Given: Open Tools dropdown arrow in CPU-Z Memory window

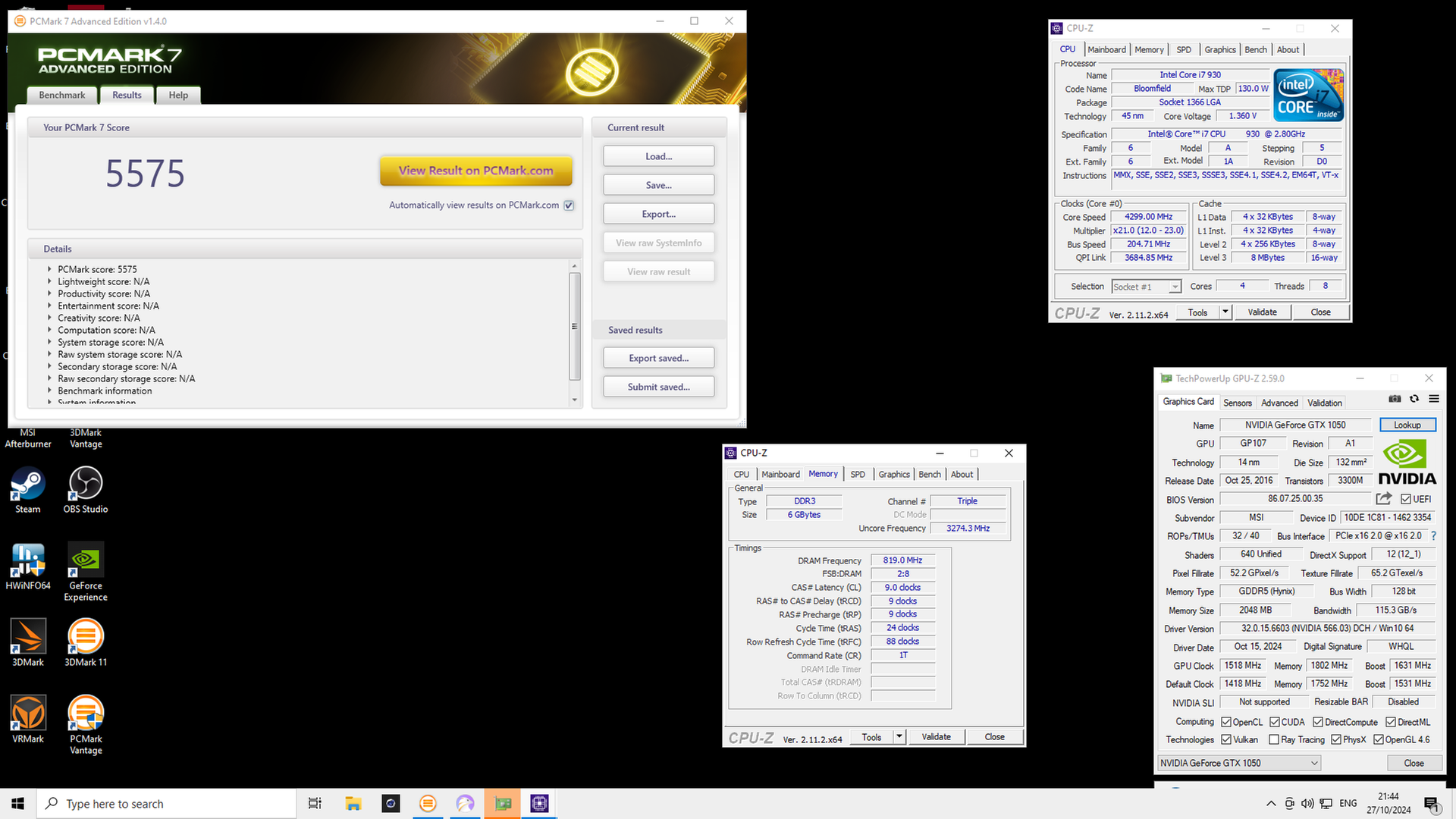Looking at the screenshot, I should point(899,736).
